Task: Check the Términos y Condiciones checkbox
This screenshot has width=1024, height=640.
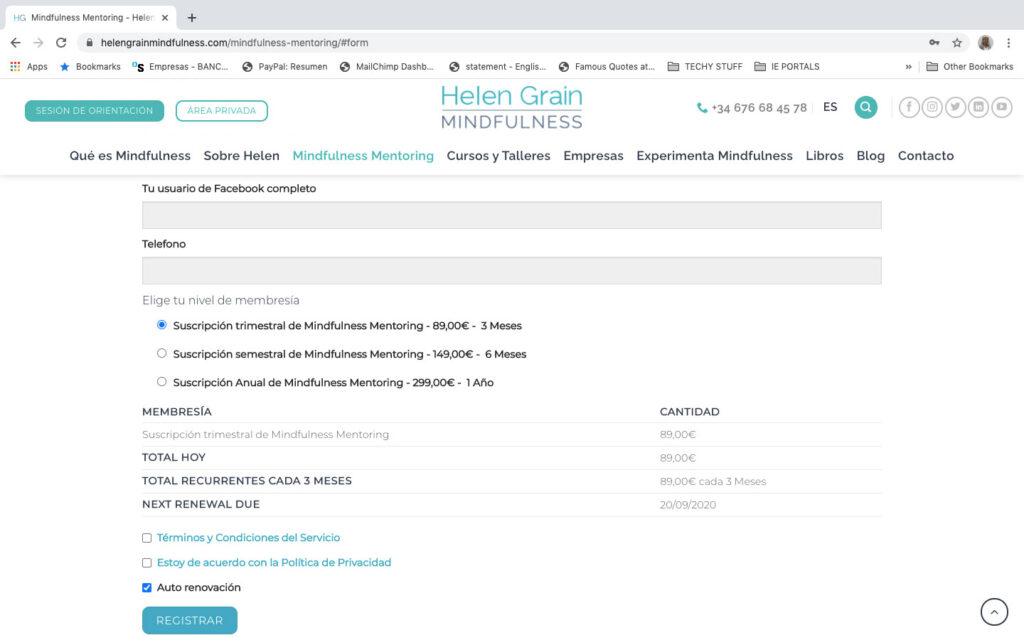Action: 147,538
